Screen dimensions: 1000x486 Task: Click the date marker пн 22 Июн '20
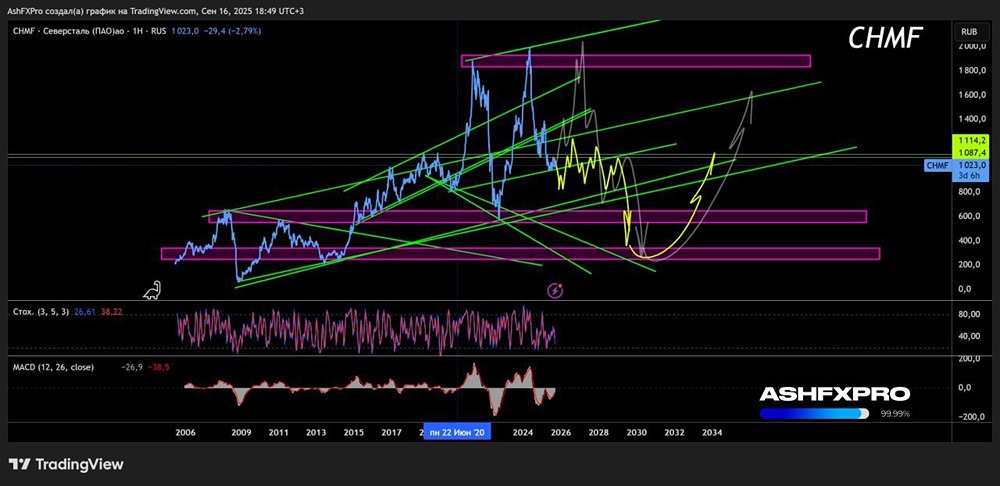point(457,432)
